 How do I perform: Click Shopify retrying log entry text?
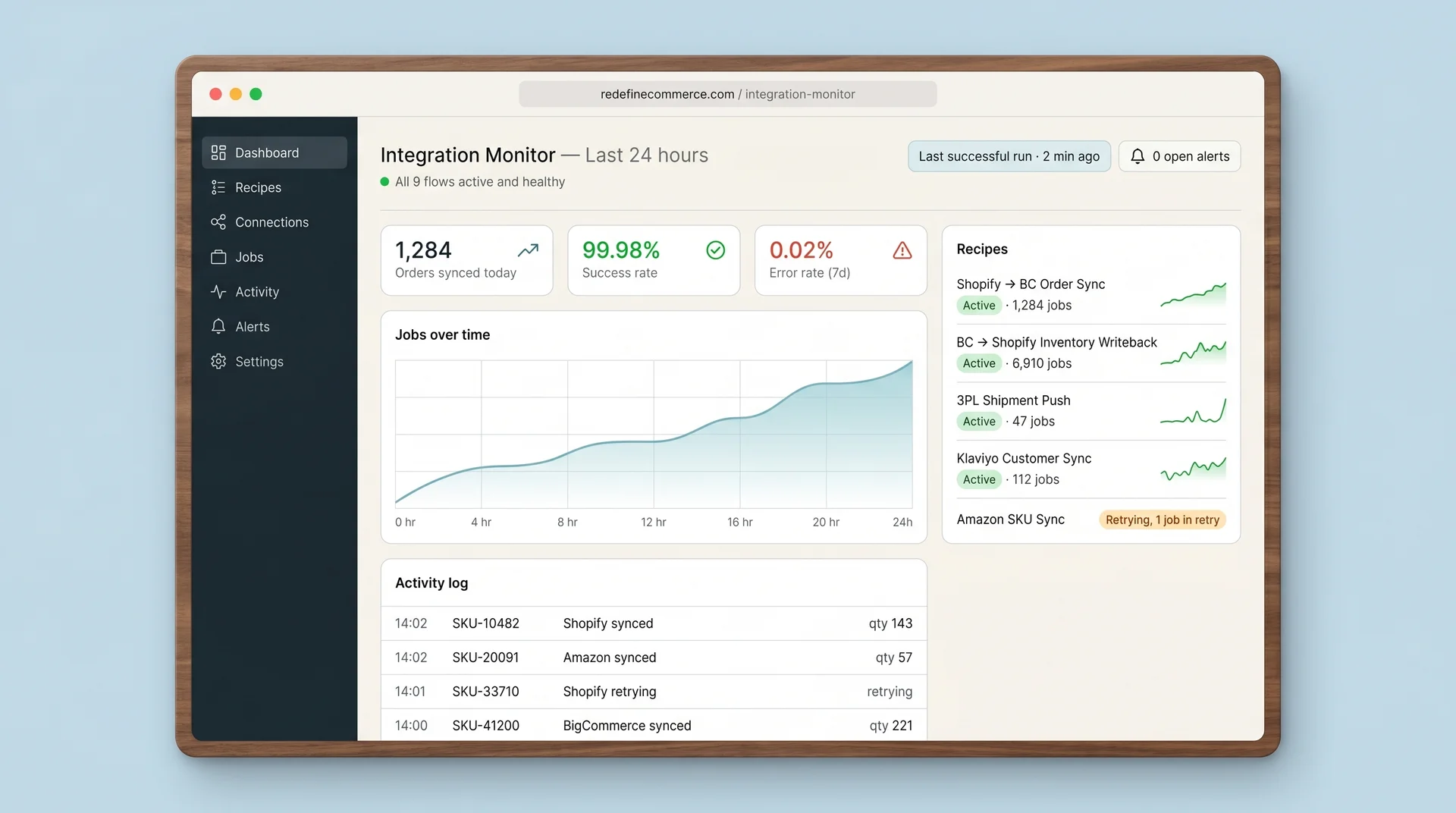click(x=609, y=692)
